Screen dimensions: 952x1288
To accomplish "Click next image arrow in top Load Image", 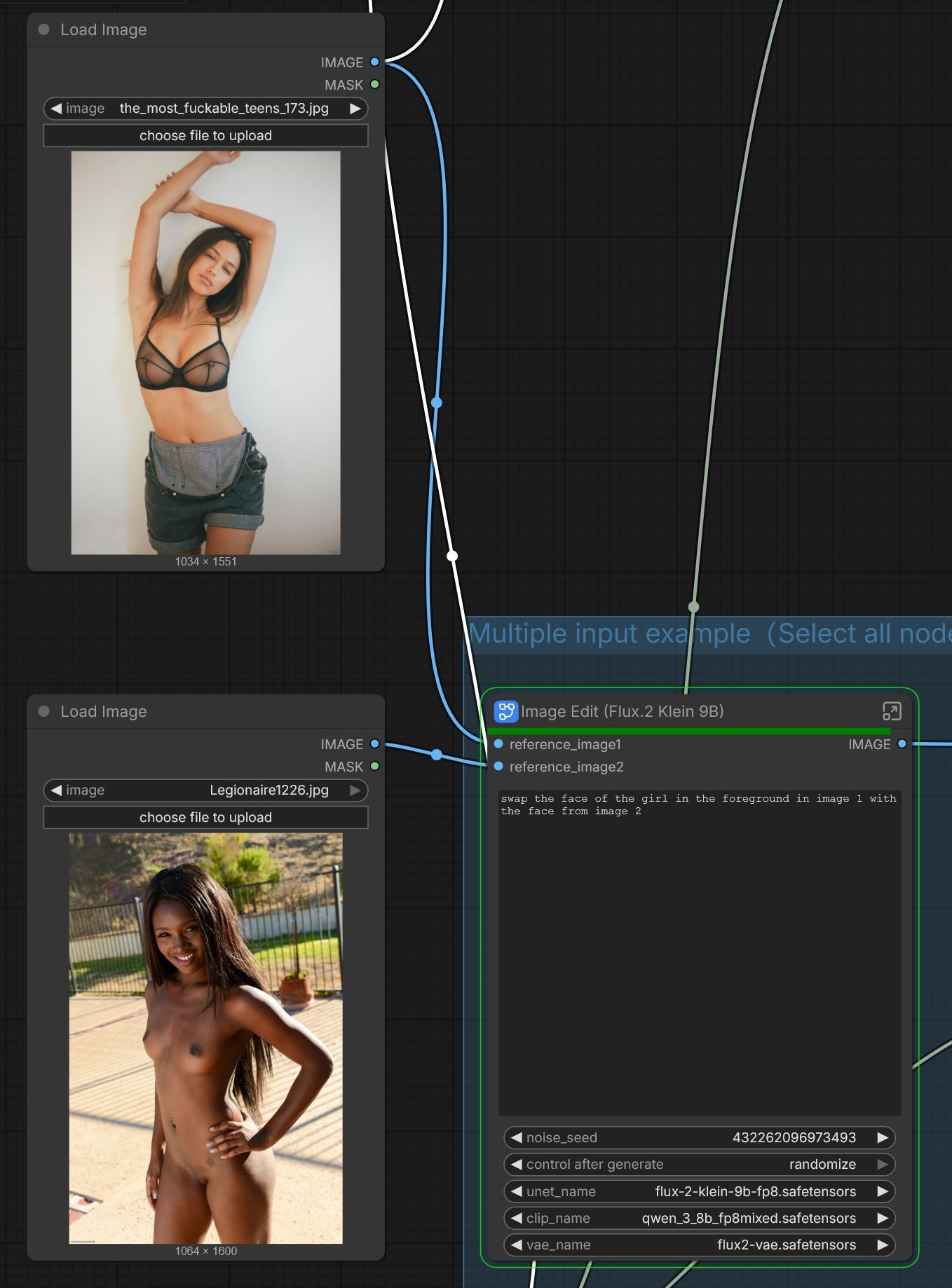I will pyautogui.click(x=355, y=109).
